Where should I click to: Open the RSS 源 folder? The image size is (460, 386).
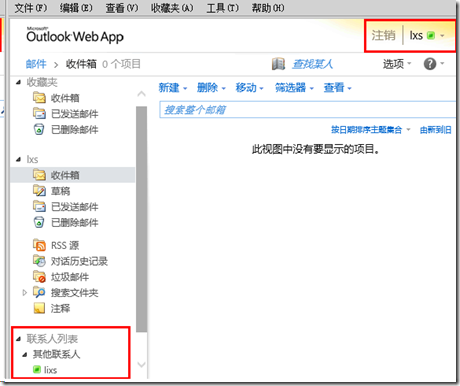coord(65,246)
